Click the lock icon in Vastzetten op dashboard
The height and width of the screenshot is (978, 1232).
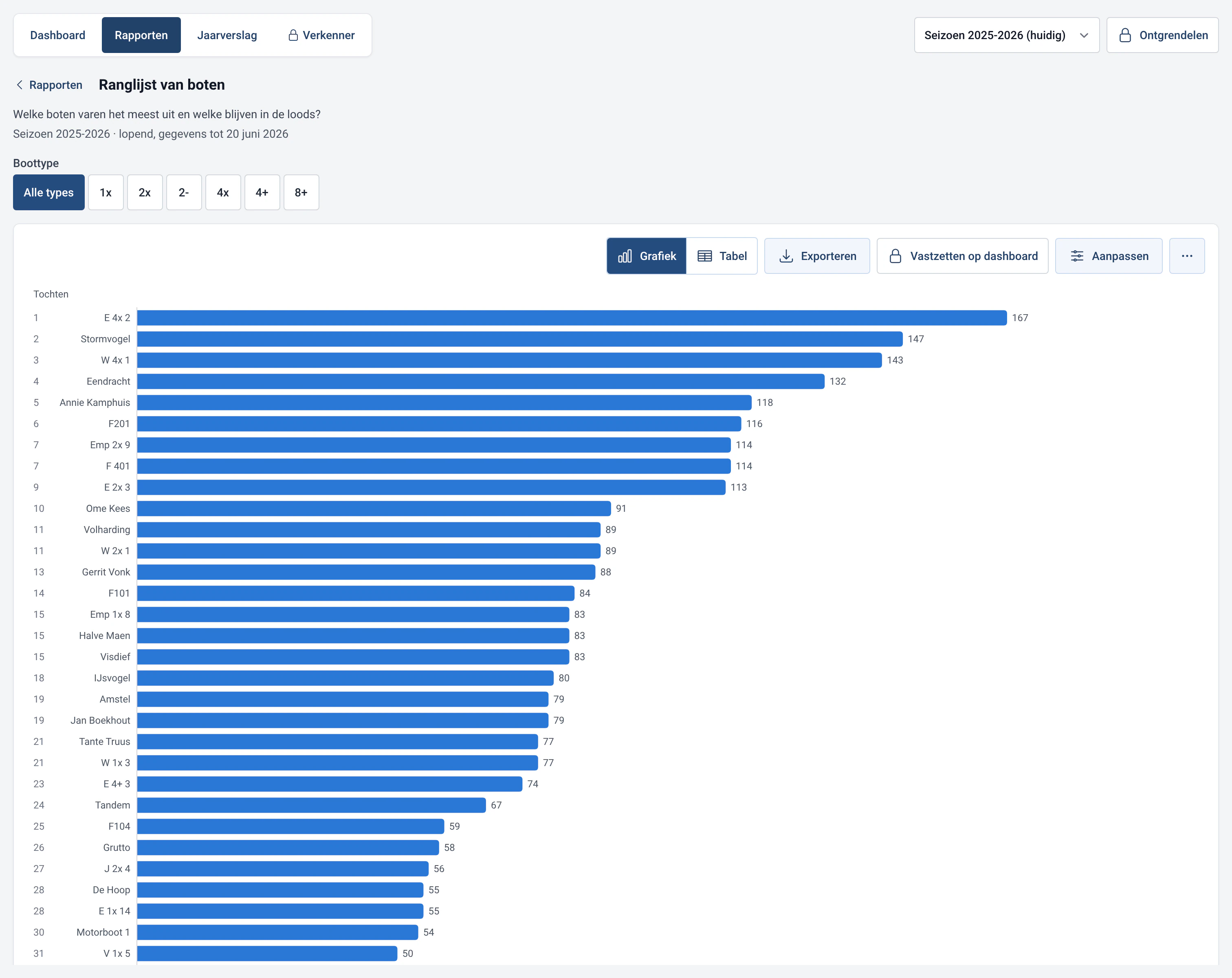(895, 256)
